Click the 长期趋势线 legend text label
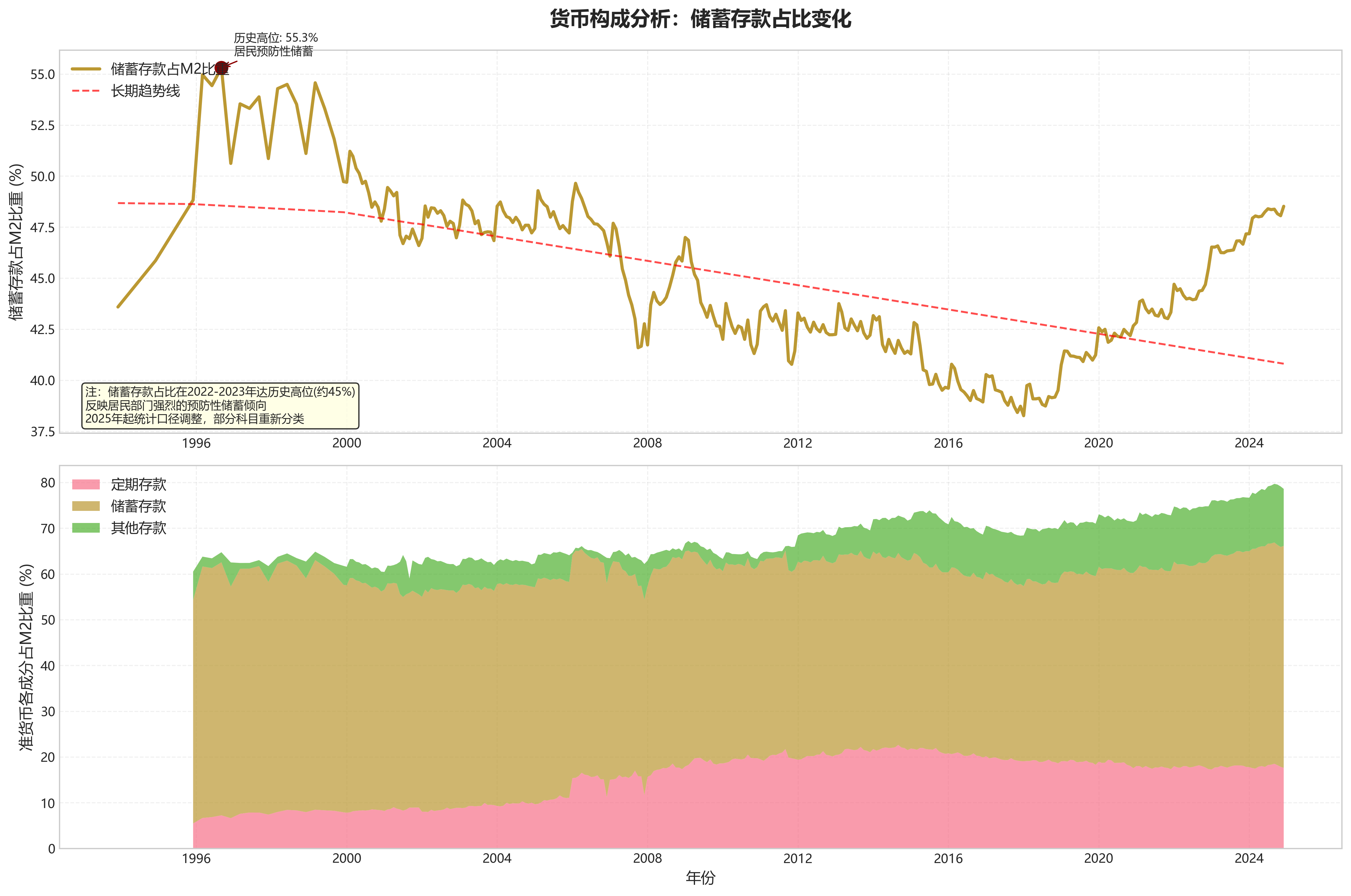 145,91
